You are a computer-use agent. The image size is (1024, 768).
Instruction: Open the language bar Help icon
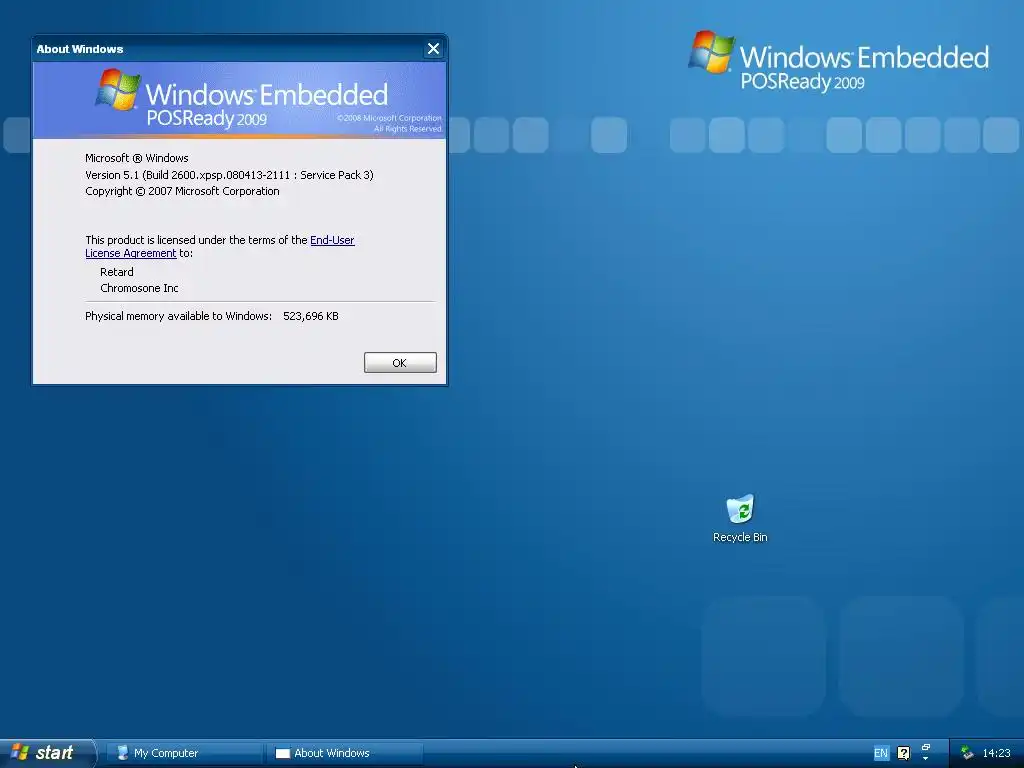click(903, 753)
